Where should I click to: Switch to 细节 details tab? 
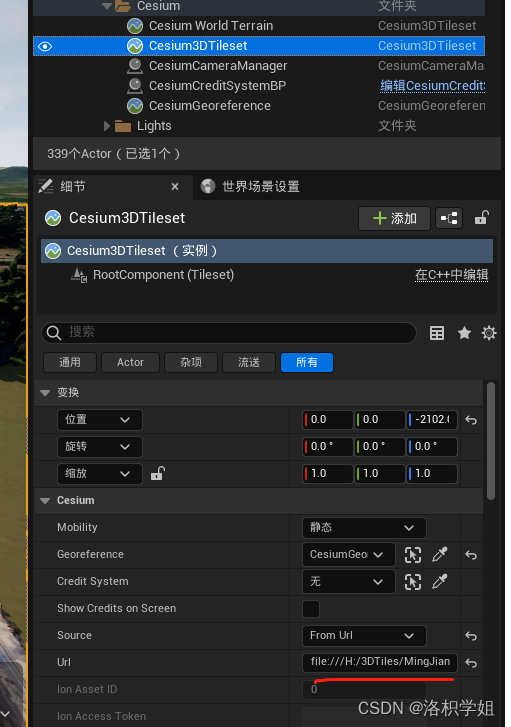point(73,187)
